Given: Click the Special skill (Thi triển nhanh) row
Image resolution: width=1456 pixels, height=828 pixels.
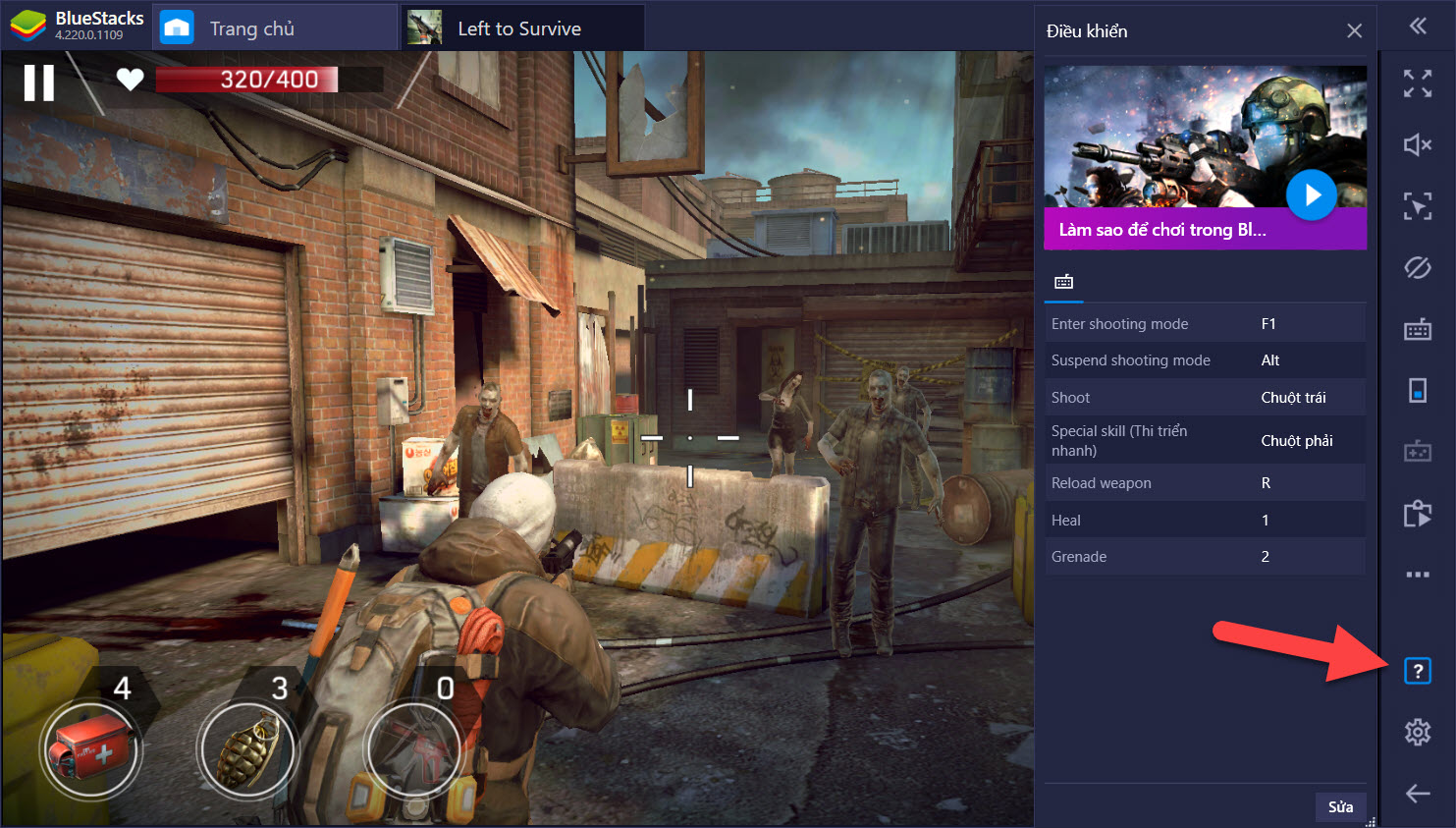Looking at the screenshot, I should [1205, 440].
